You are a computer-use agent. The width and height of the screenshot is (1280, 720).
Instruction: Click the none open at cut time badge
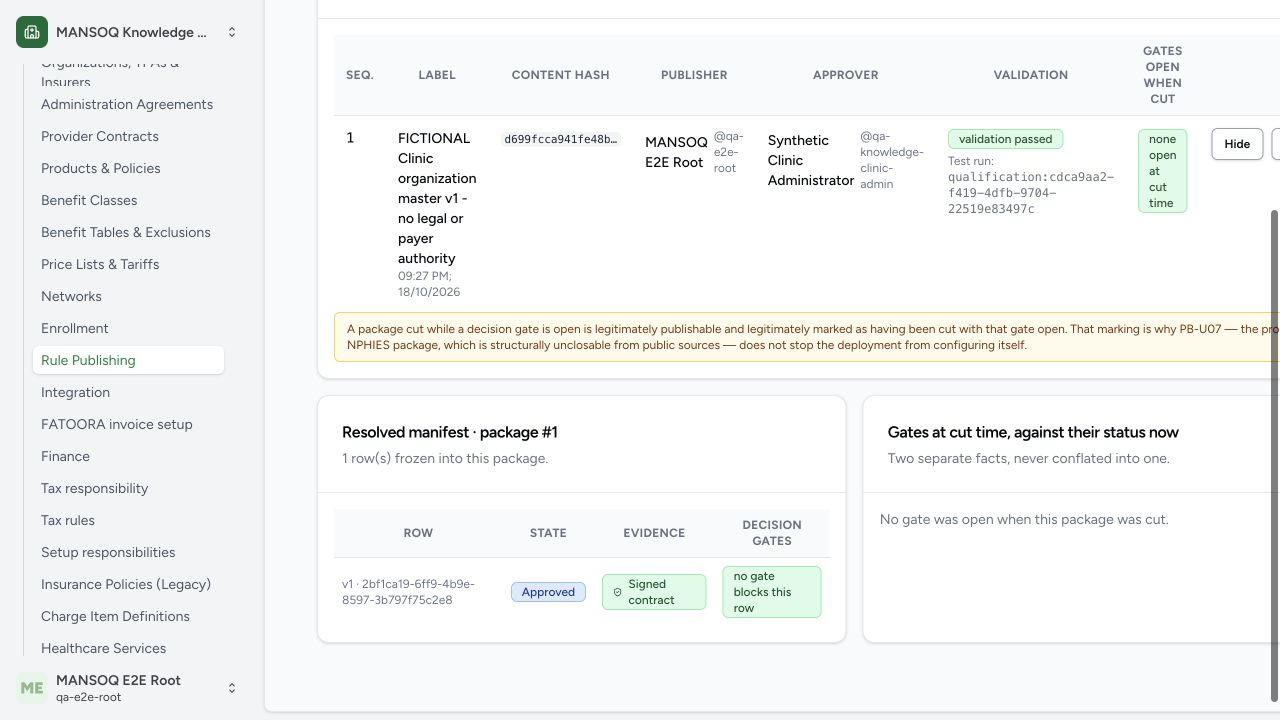pos(1162,171)
